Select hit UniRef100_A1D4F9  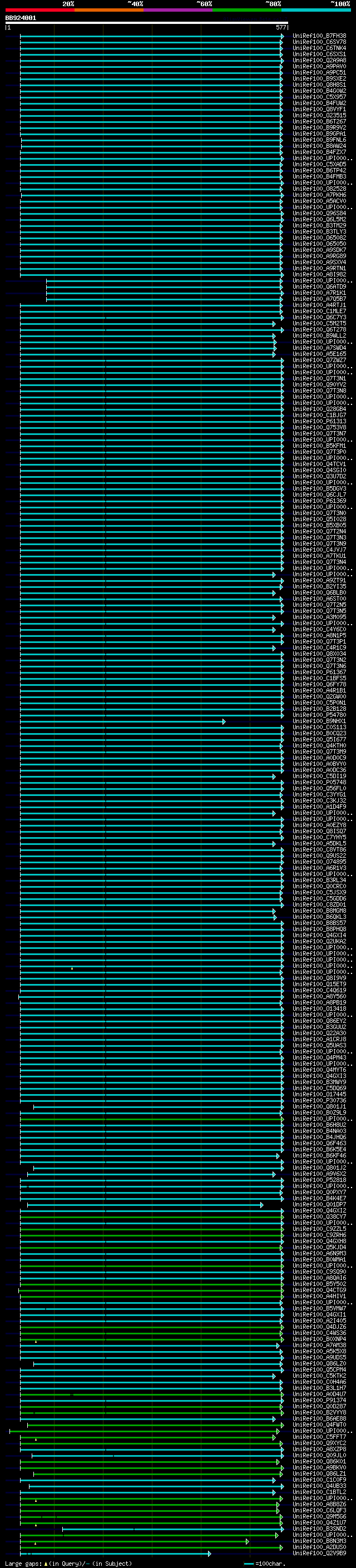click(319, 807)
